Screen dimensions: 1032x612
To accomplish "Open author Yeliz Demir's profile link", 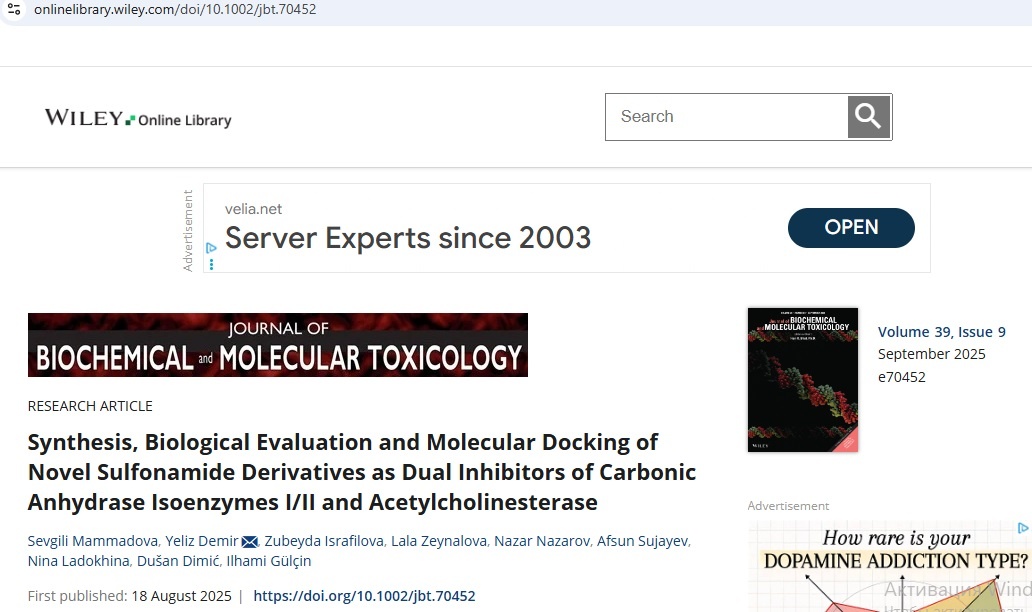I will coord(201,541).
